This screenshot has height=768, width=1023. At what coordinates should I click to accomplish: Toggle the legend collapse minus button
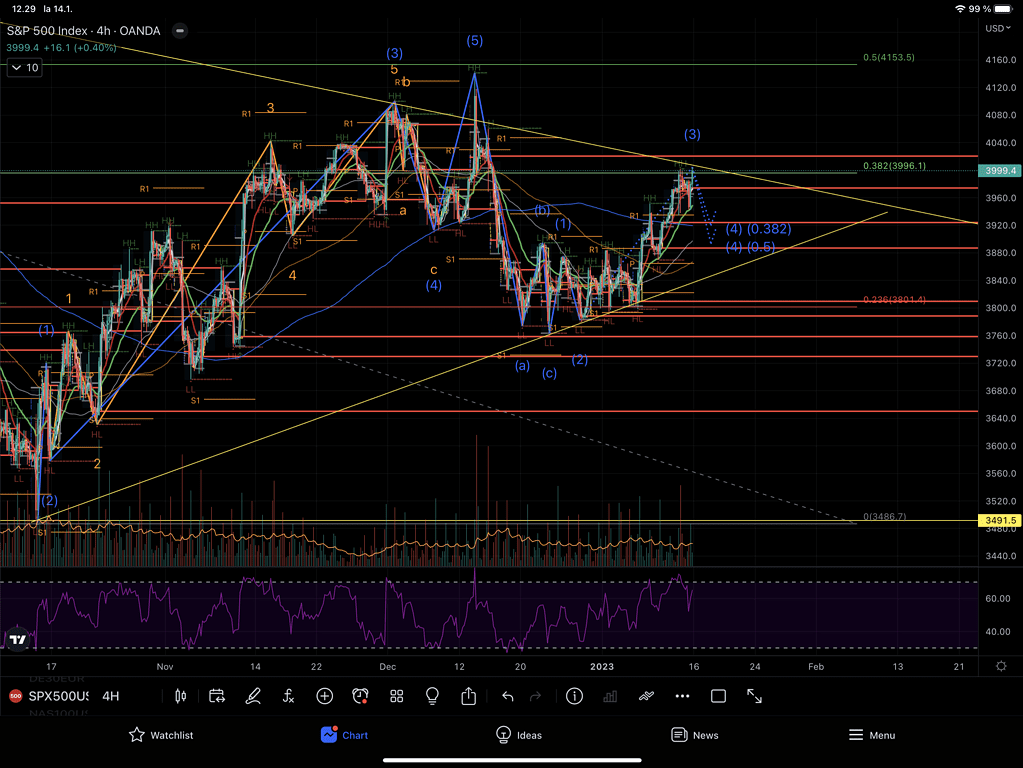tap(180, 30)
